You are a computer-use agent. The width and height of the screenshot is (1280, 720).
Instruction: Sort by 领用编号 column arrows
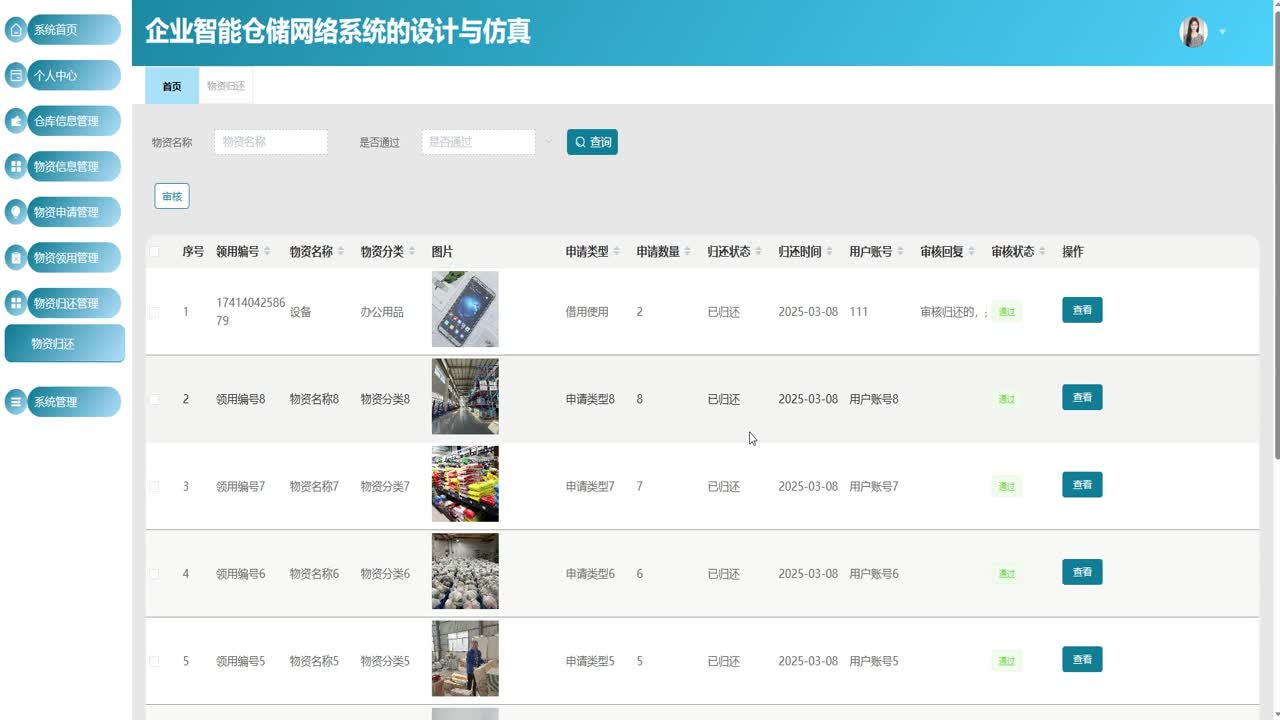(x=267, y=252)
